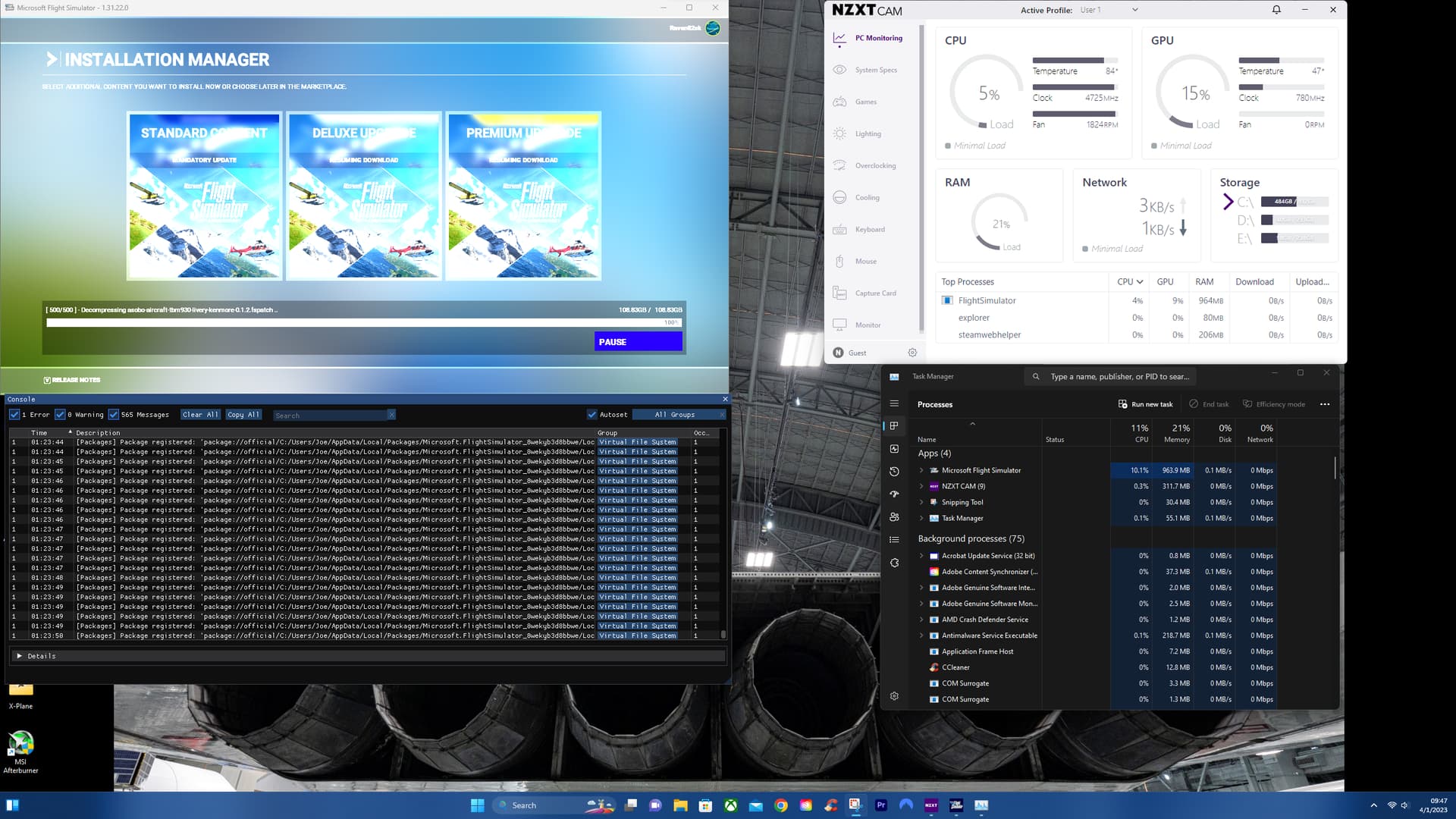Click the download progress bar in Installation Manager
This screenshot has width=1456, height=819.
(364, 322)
